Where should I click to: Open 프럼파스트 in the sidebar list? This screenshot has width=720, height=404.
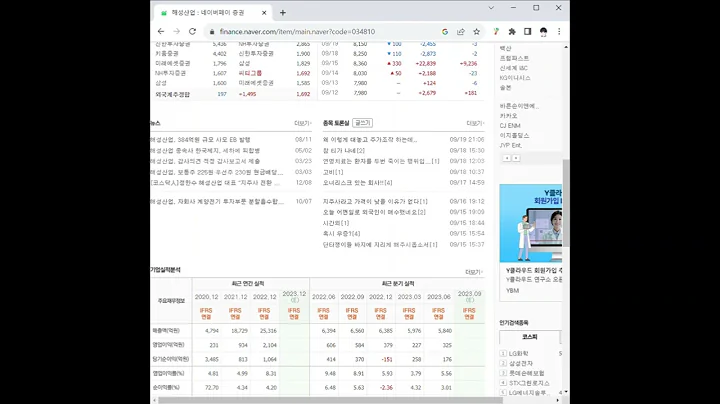514,58
